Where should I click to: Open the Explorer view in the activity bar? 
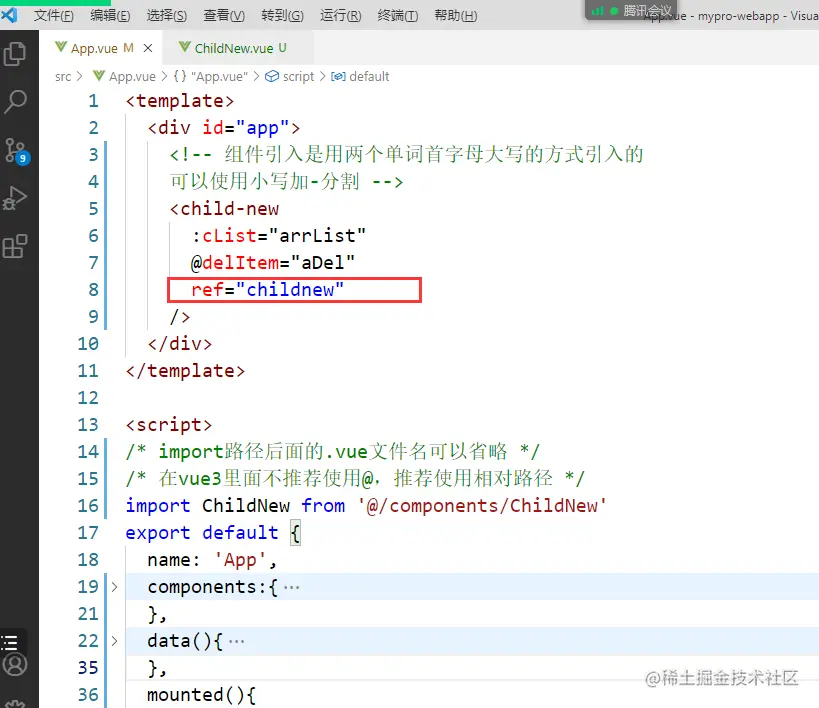(16, 54)
